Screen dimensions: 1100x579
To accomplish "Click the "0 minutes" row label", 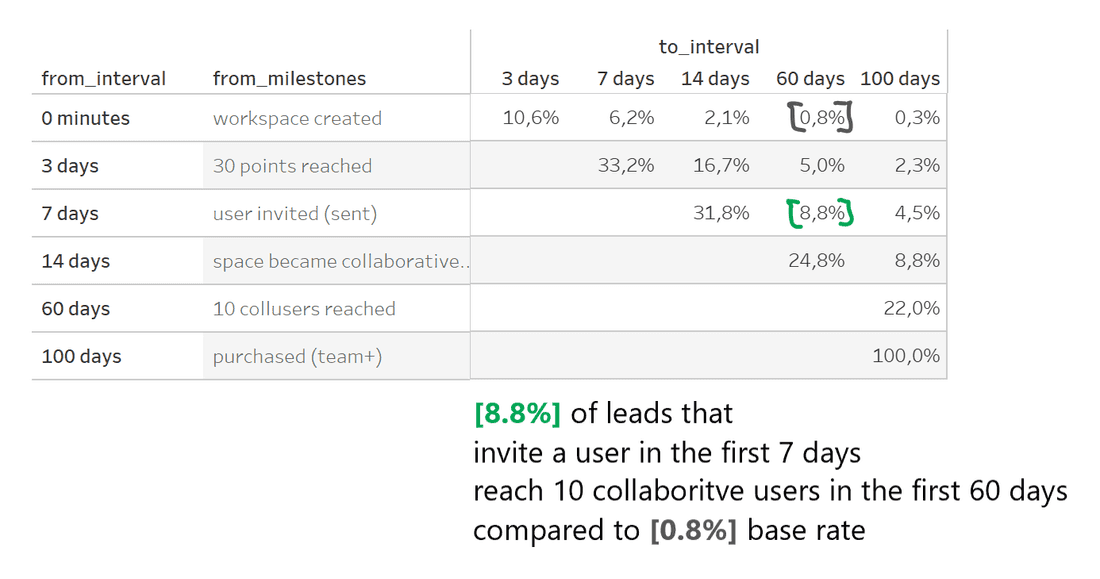I will [x=86, y=118].
